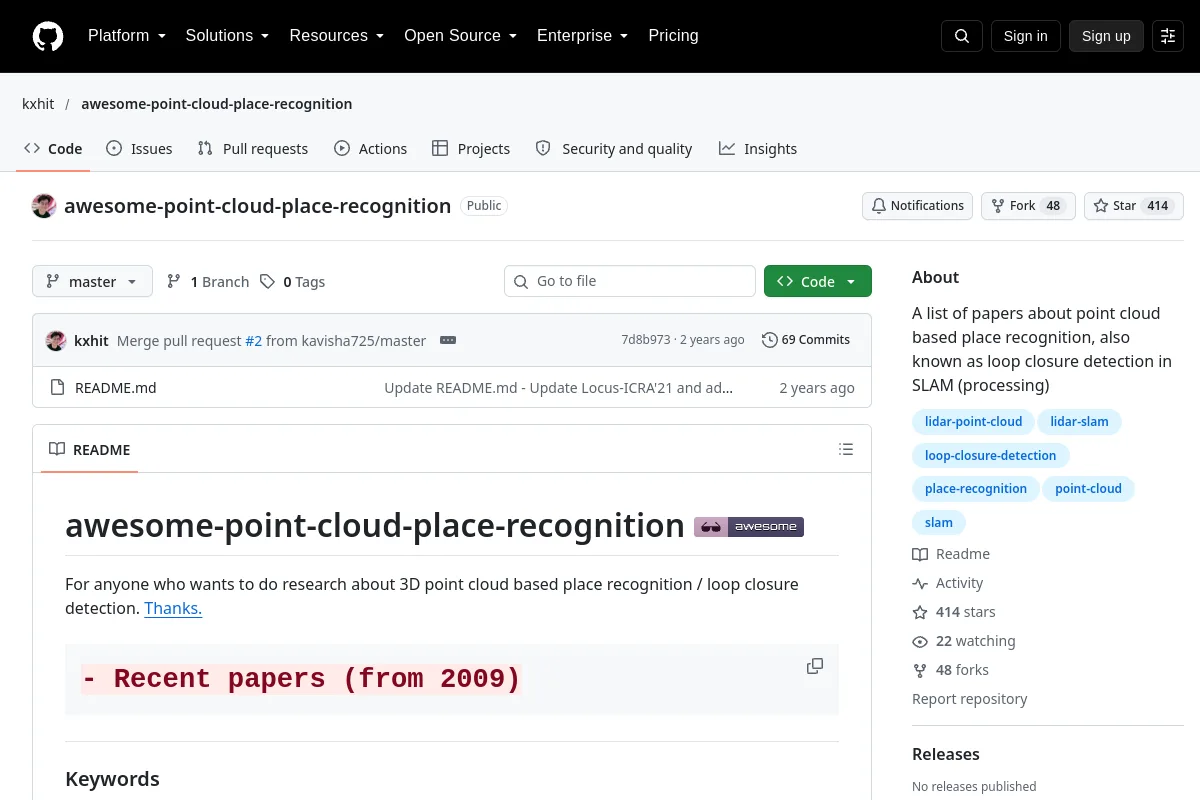Click the Sign up button
This screenshot has width=1200, height=800.
tap(1106, 36)
